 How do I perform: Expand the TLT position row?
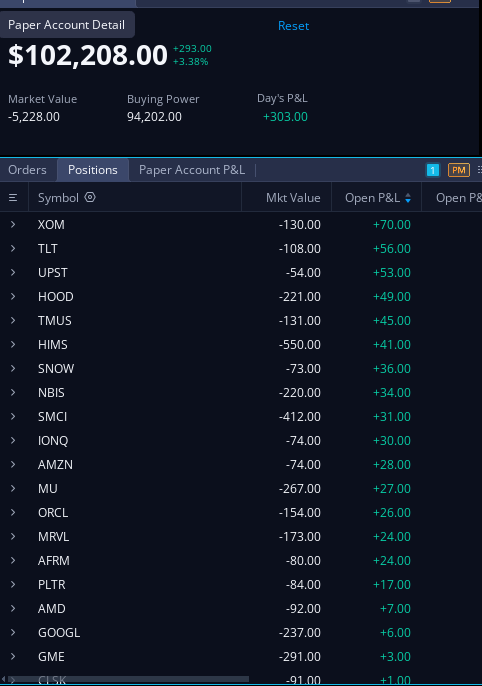click(13, 248)
